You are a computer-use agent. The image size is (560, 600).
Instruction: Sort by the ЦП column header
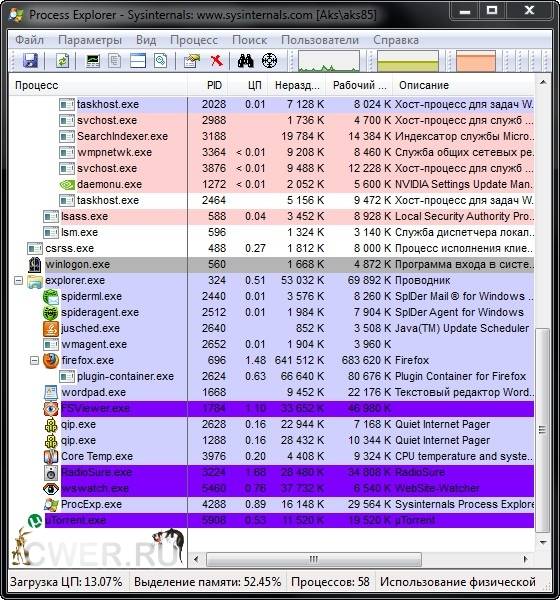[248, 85]
